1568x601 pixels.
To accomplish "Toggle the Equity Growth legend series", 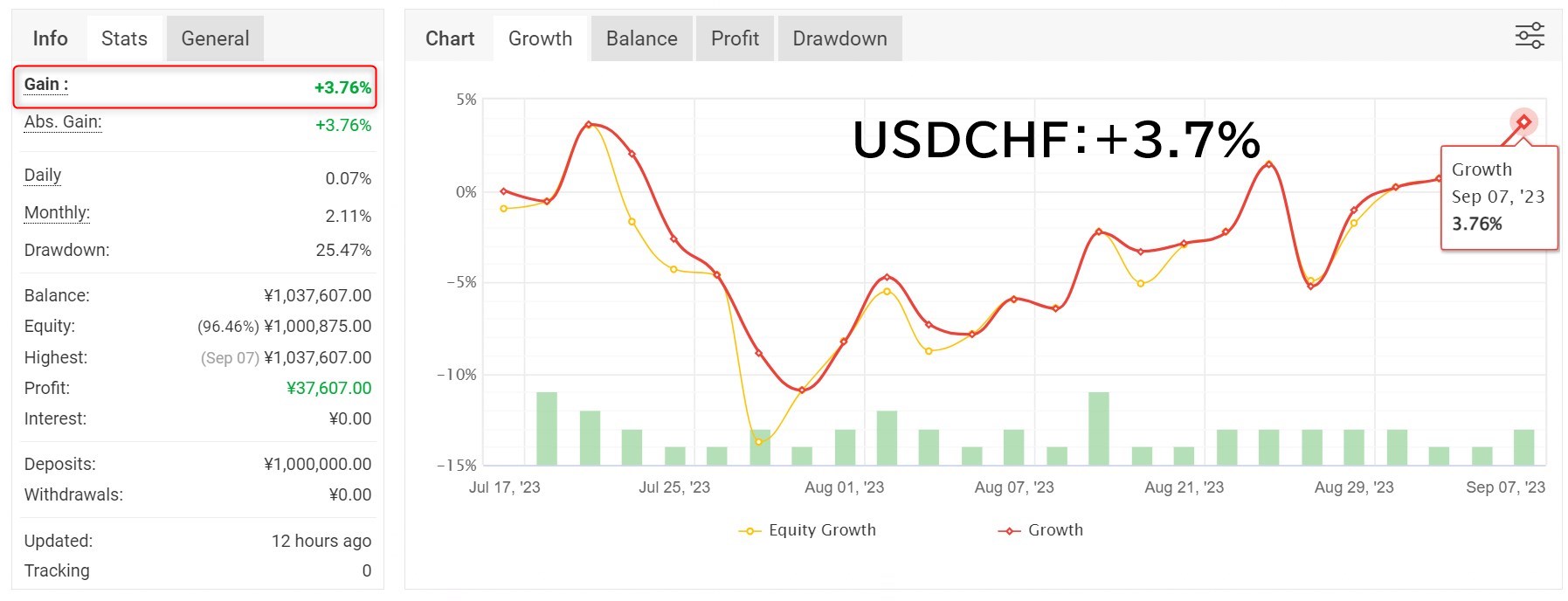I will coord(808,530).
